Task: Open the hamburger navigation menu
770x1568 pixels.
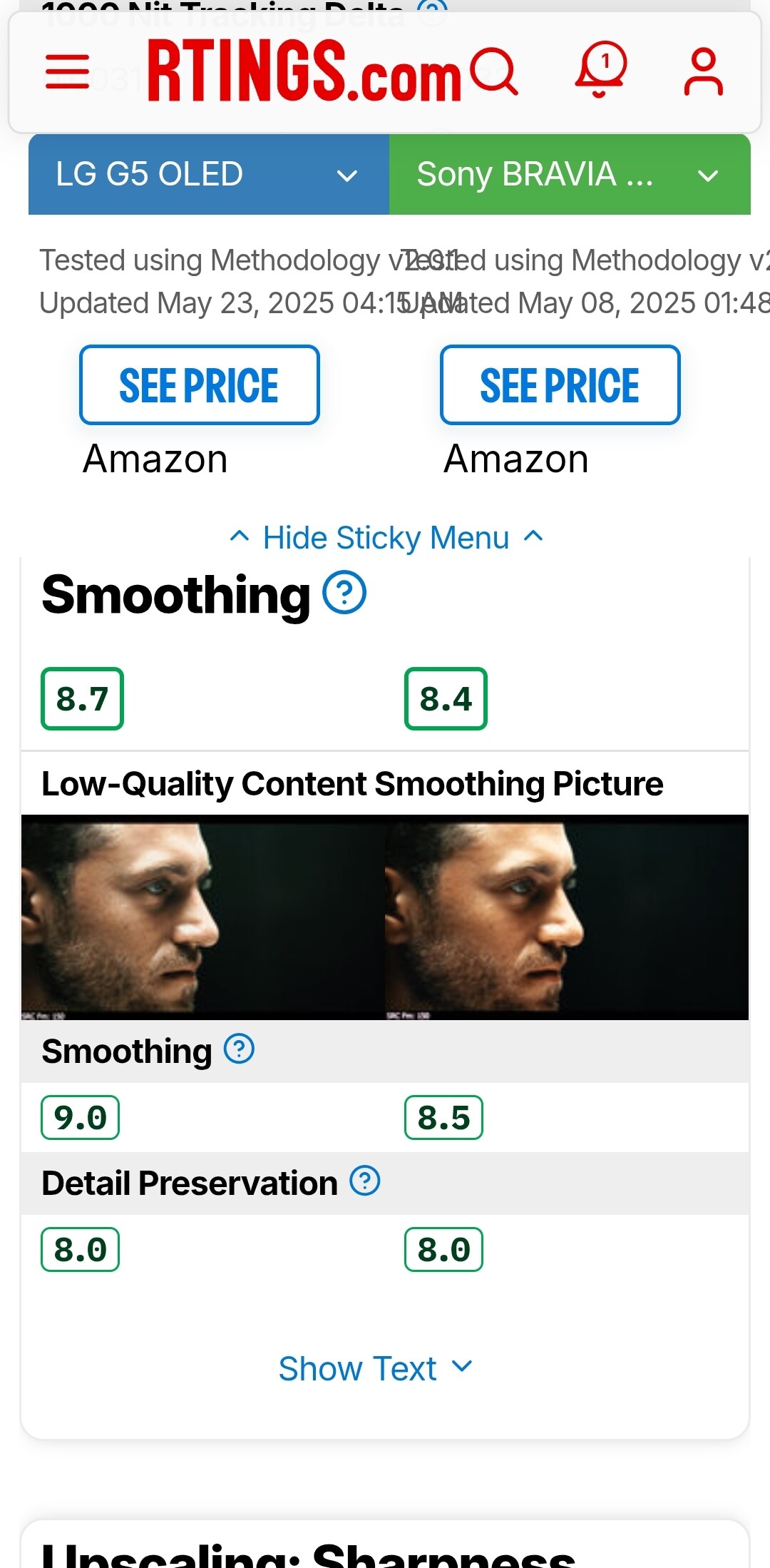Action: click(67, 71)
